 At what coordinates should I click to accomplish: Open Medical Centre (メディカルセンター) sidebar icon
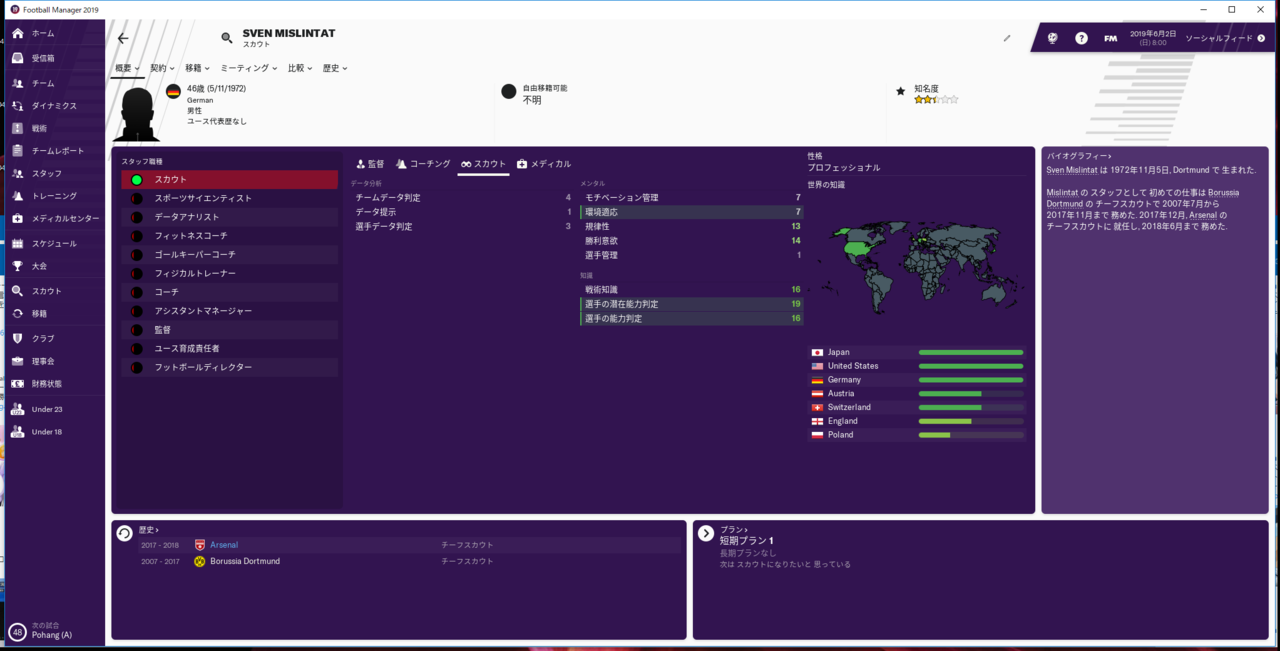[x=17, y=219]
